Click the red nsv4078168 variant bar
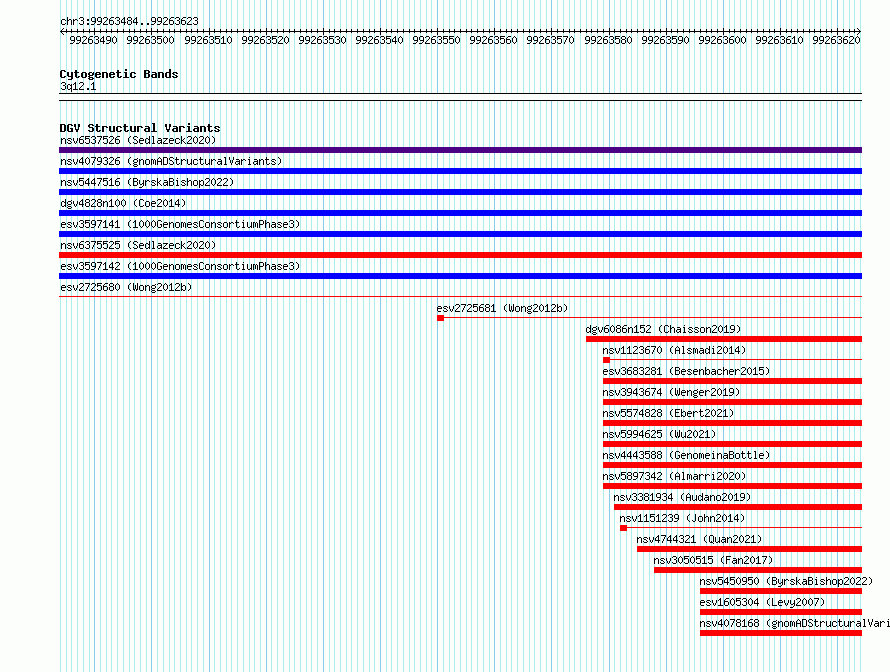Viewport: 890px width, 672px height. pyautogui.click(x=781, y=633)
